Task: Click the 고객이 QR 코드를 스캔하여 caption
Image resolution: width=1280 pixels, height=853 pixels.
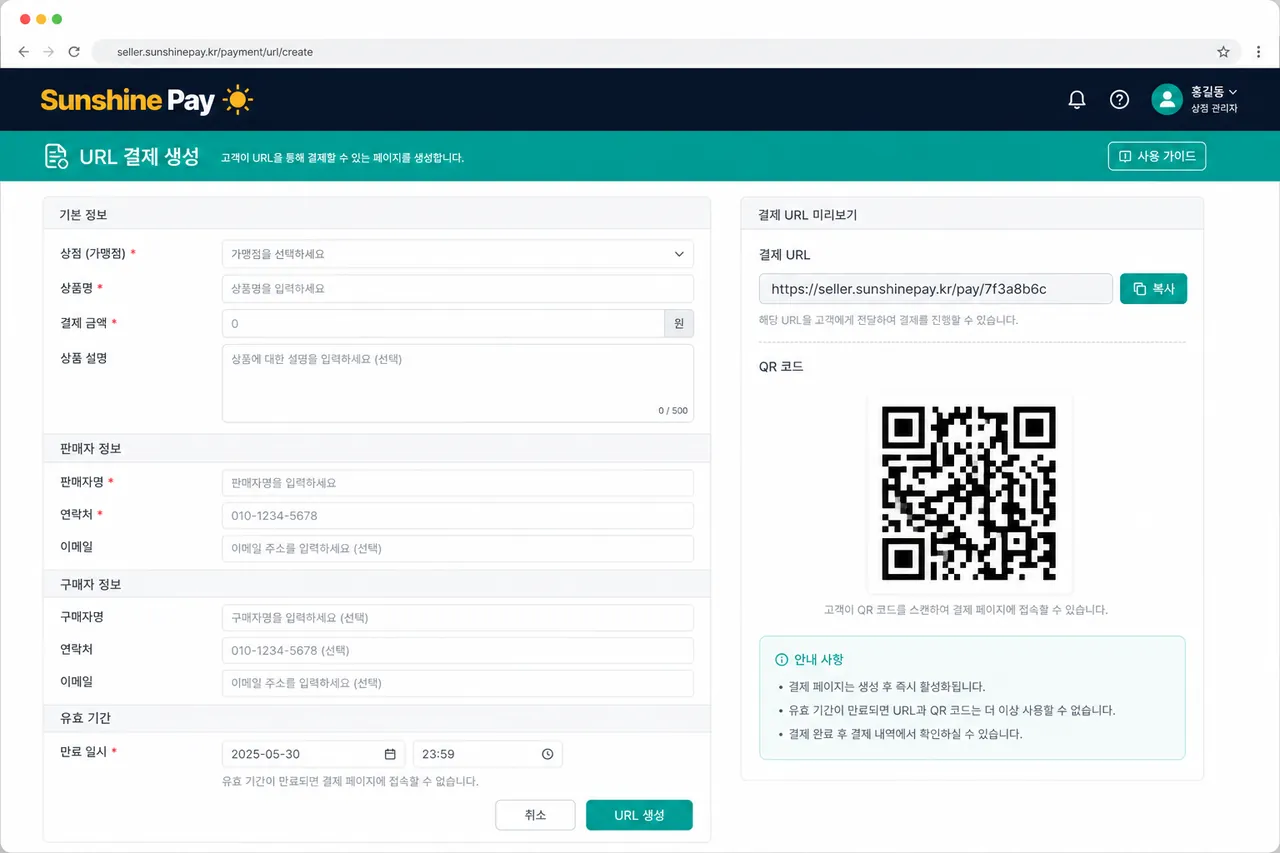Action: click(x=966, y=609)
